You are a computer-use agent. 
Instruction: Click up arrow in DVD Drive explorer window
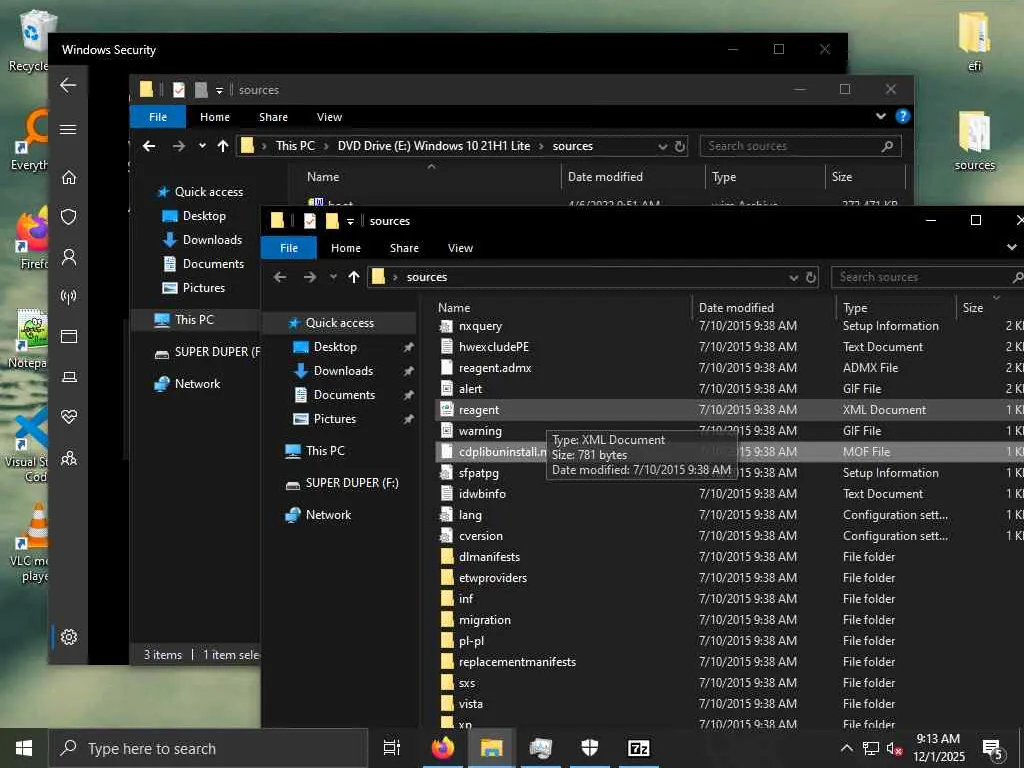[x=223, y=146]
